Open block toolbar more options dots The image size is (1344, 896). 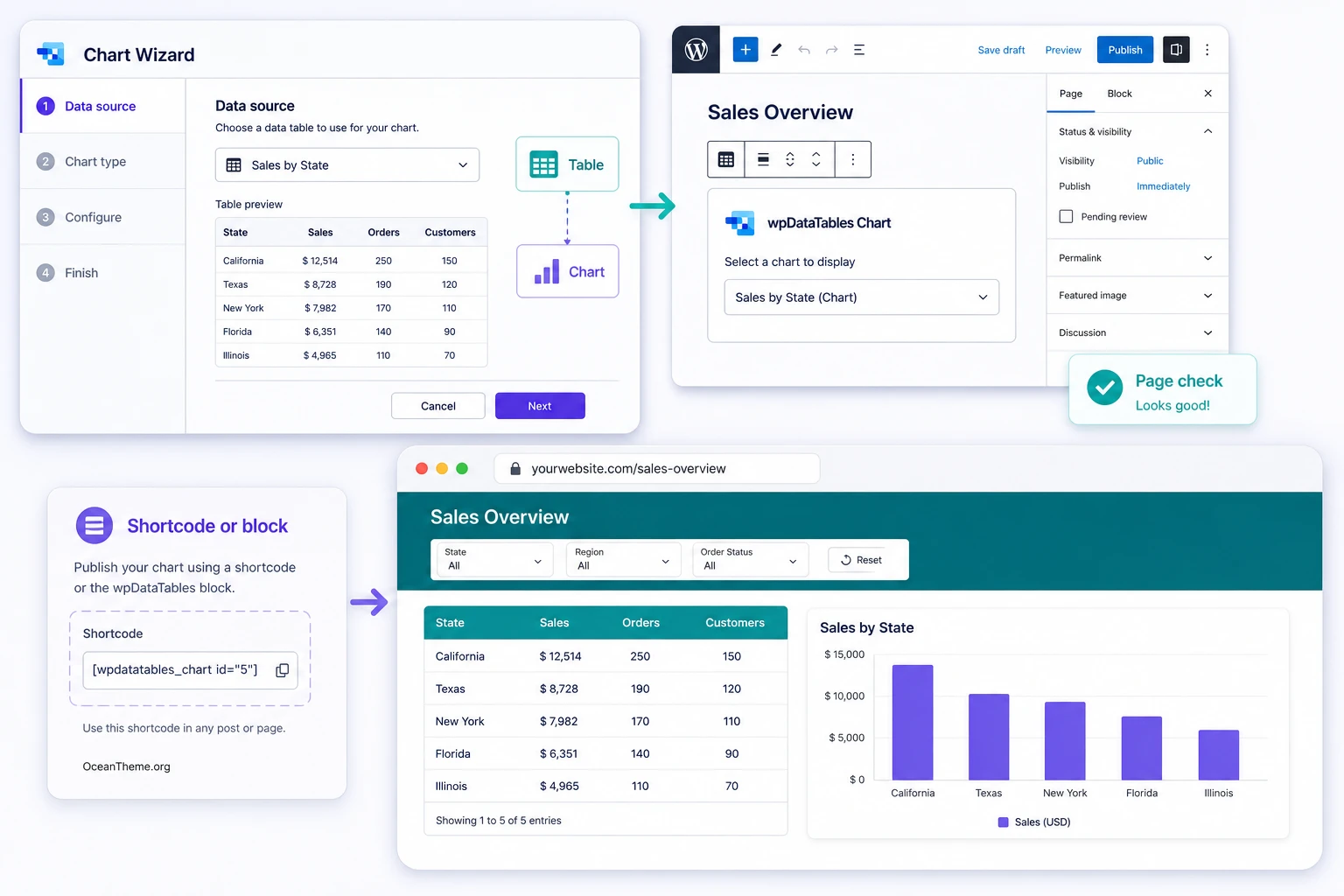(853, 159)
